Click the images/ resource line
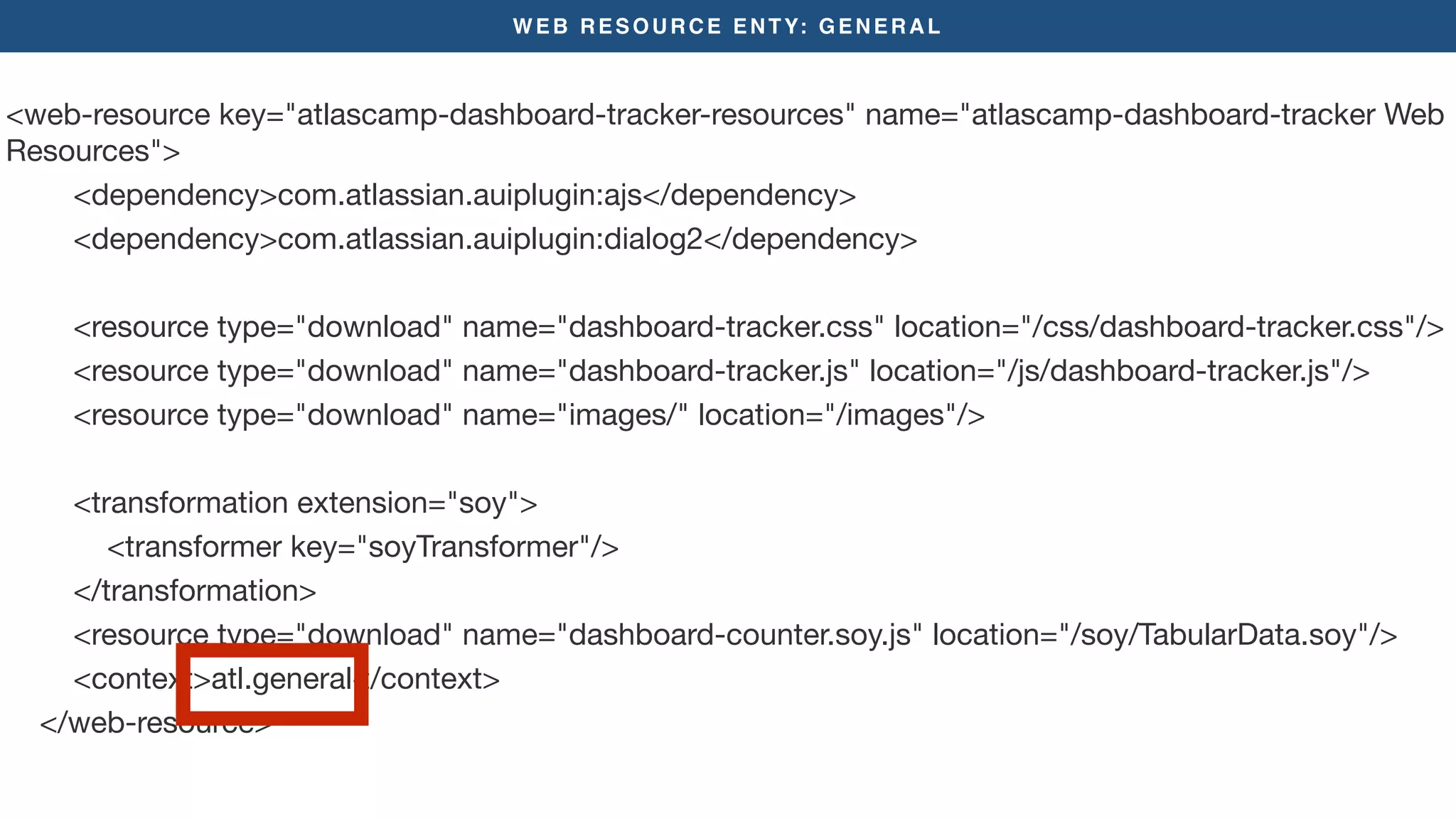The height and width of the screenshot is (819, 1456). click(529, 416)
